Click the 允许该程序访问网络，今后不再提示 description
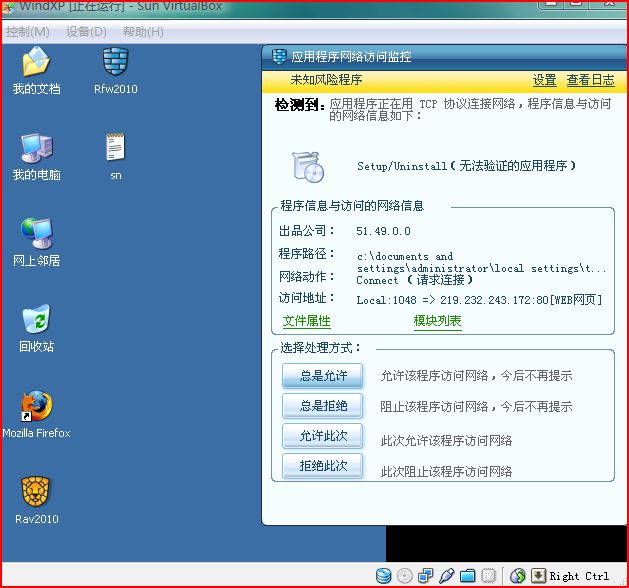Screen dimensions: 629x588 476,376
